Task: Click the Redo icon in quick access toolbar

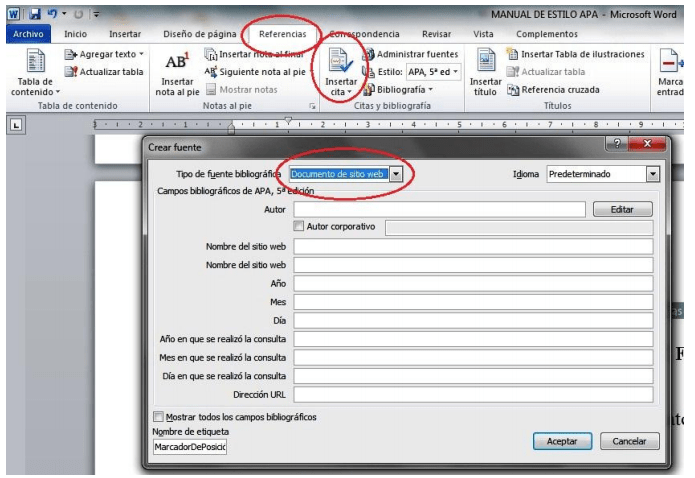Action: coord(78,15)
